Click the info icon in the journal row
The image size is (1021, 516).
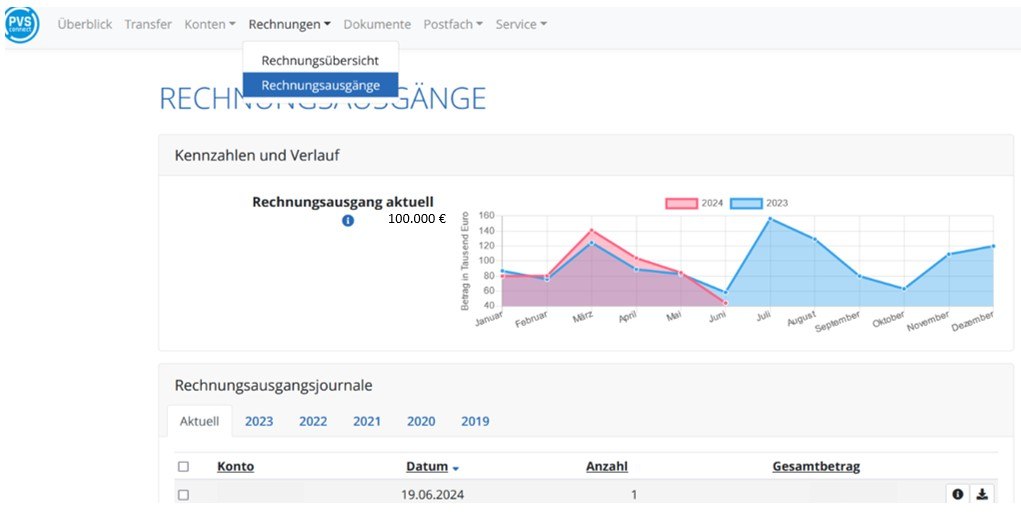click(x=957, y=494)
